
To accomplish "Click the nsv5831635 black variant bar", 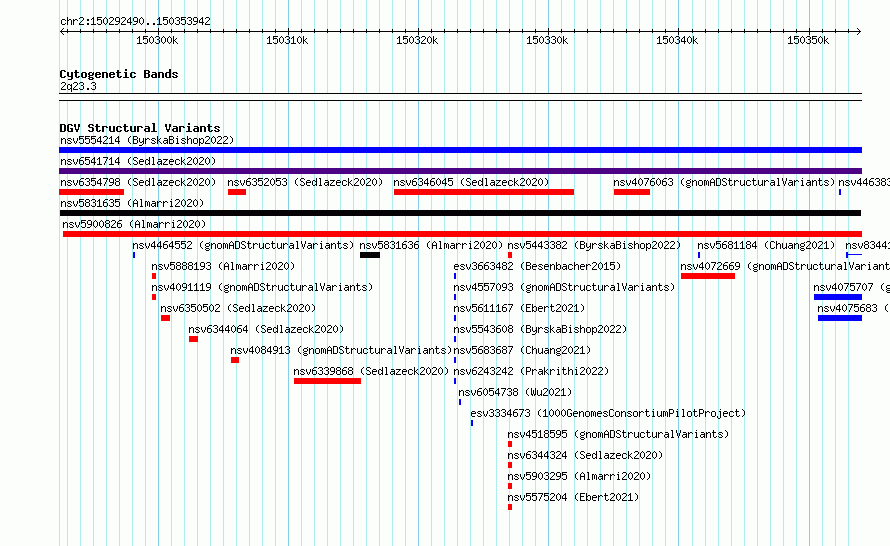I will click(x=460, y=213).
